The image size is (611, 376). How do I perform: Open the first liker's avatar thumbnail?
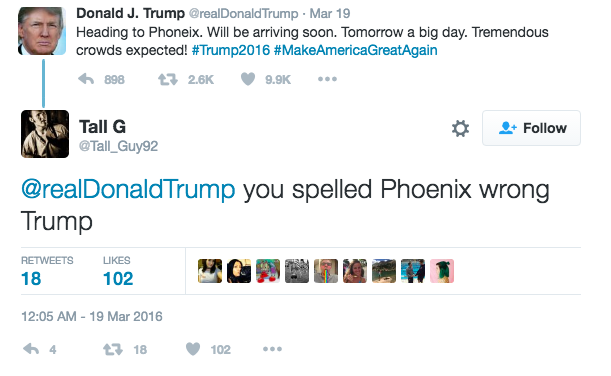[210, 271]
